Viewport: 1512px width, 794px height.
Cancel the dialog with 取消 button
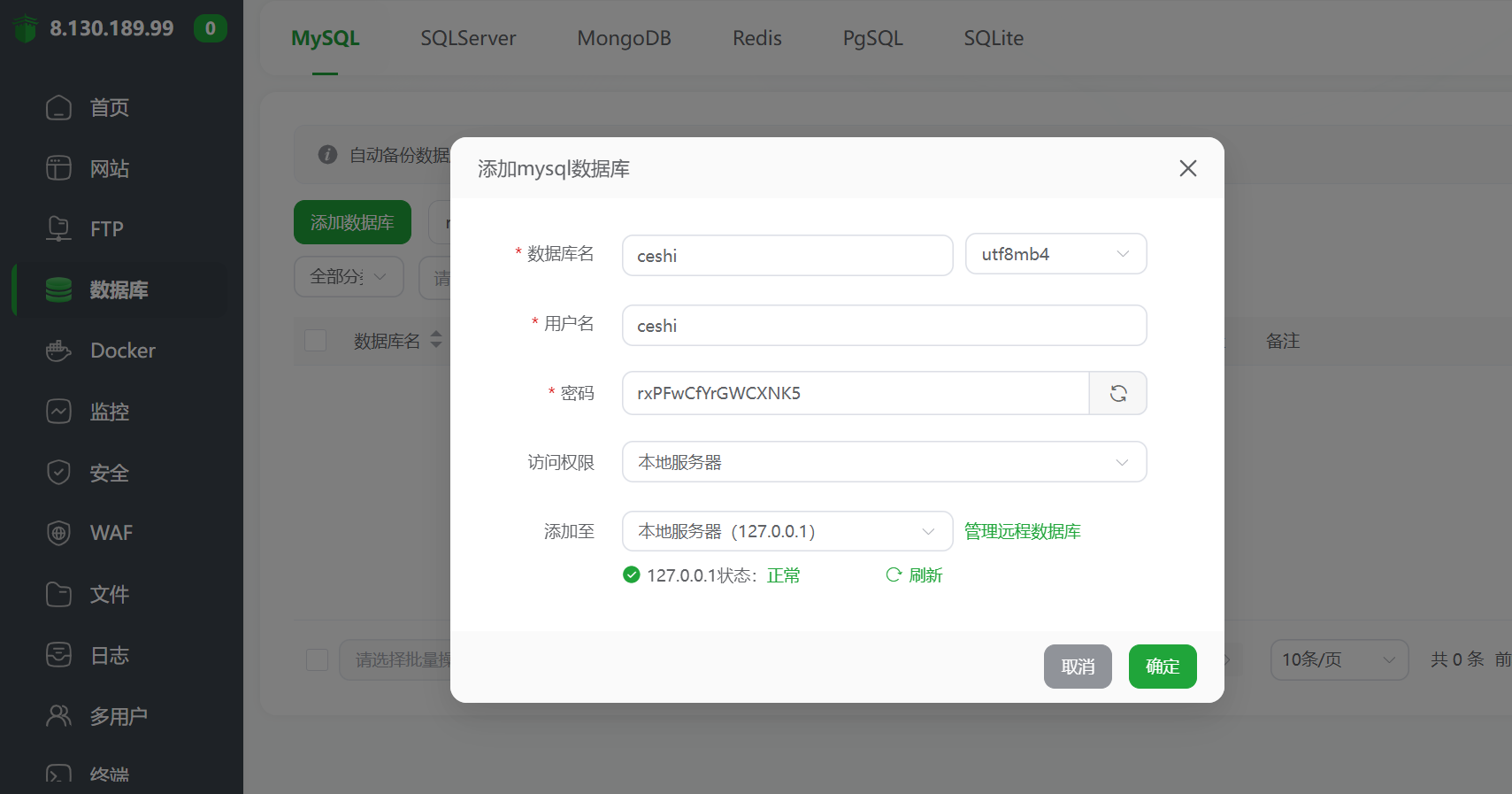tap(1078, 667)
